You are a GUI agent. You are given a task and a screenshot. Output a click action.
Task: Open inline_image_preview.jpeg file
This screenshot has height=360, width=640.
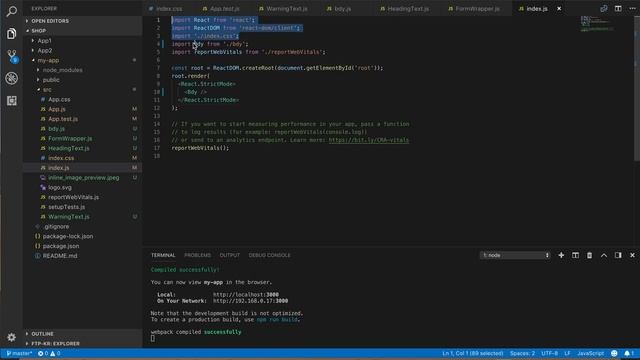pyautogui.click(x=84, y=178)
